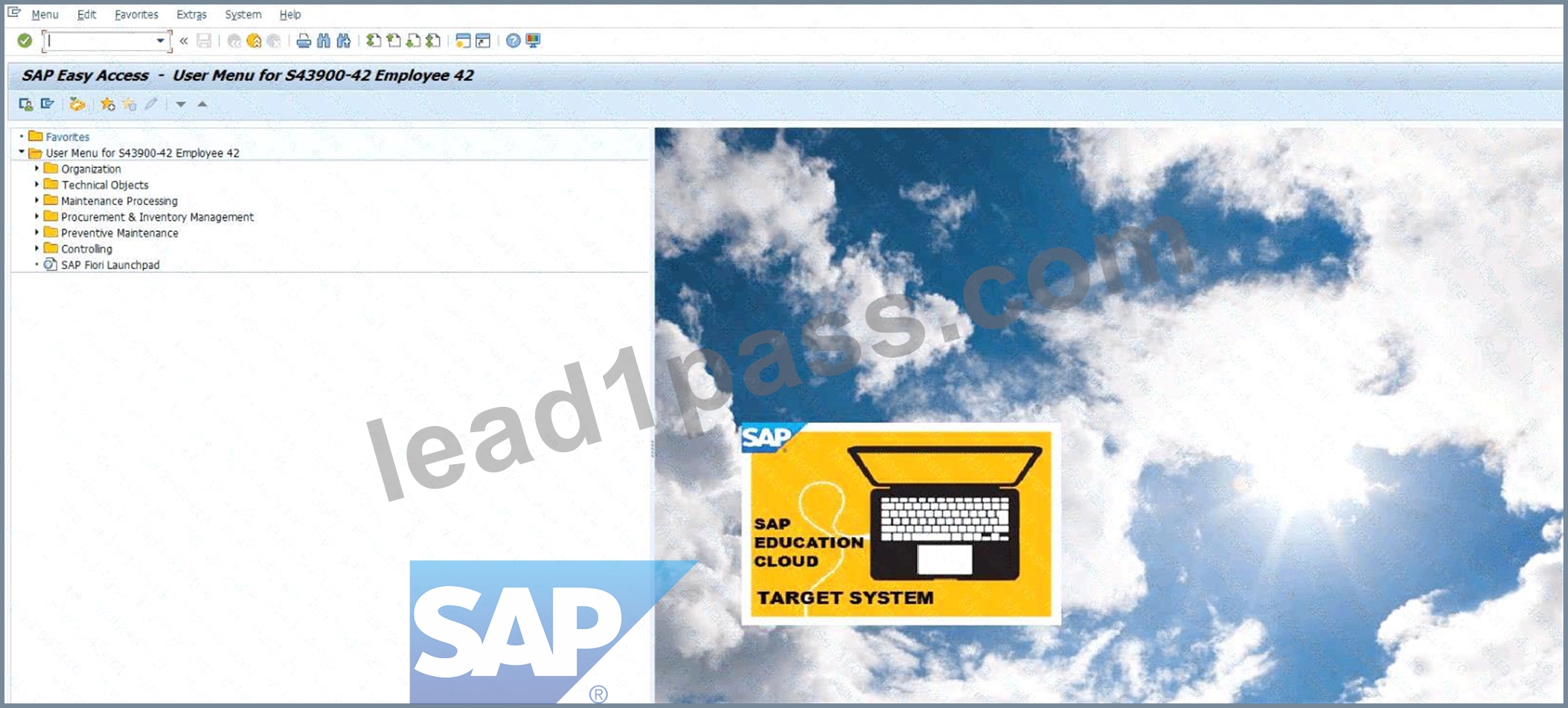Click the Print icon in toolbar

click(304, 41)
